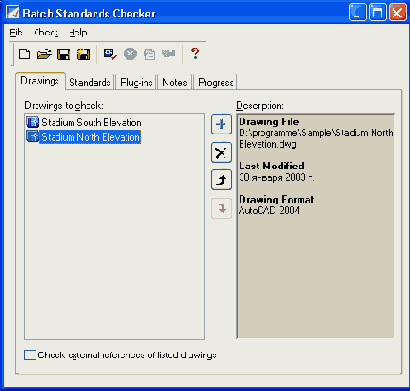Open the Help menu
This screenshot has height=391, width=410.
[x=78, y=33]
